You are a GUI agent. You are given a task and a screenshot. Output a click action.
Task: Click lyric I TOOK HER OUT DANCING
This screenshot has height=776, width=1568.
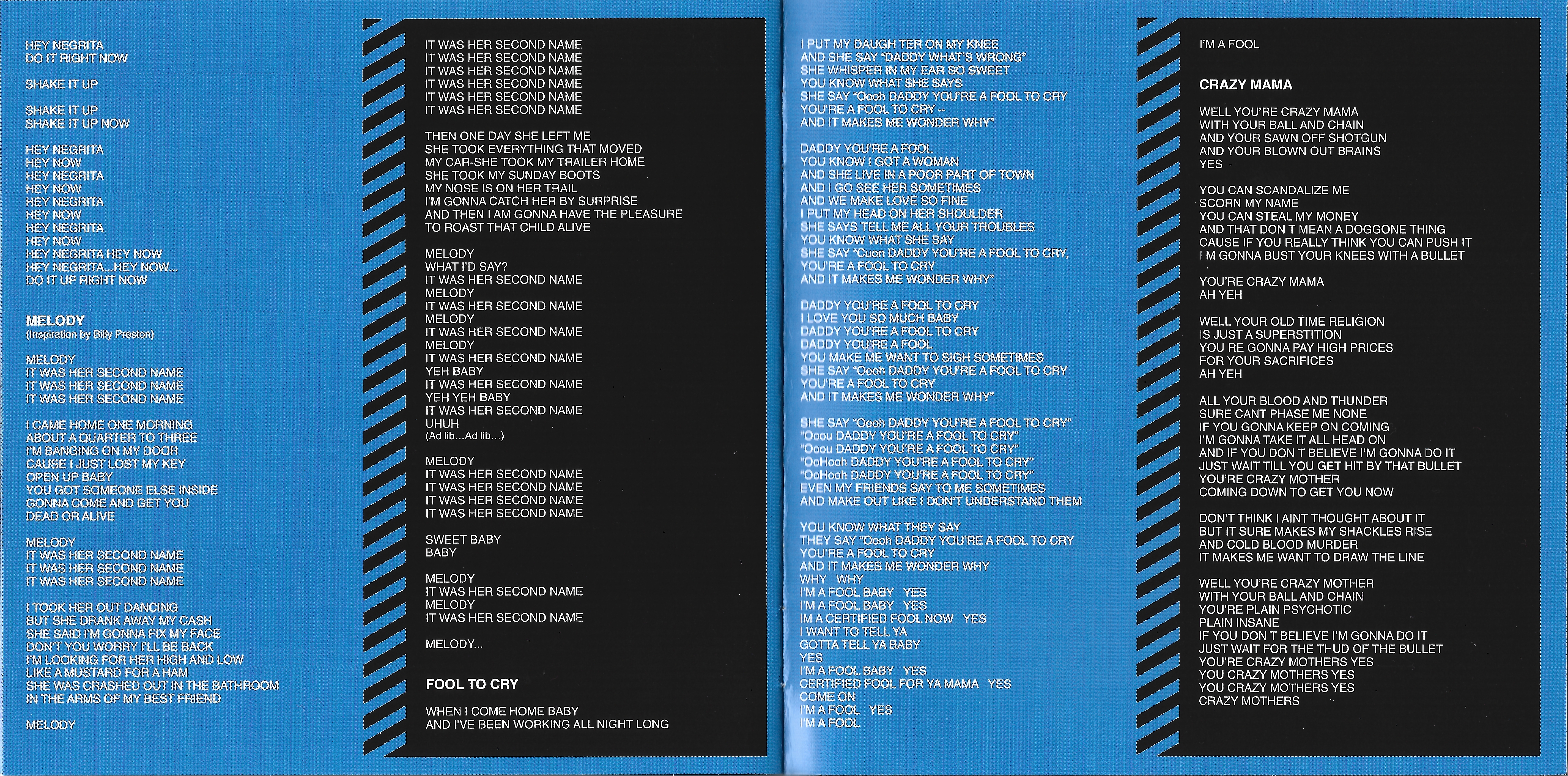[x=102, y=607]
